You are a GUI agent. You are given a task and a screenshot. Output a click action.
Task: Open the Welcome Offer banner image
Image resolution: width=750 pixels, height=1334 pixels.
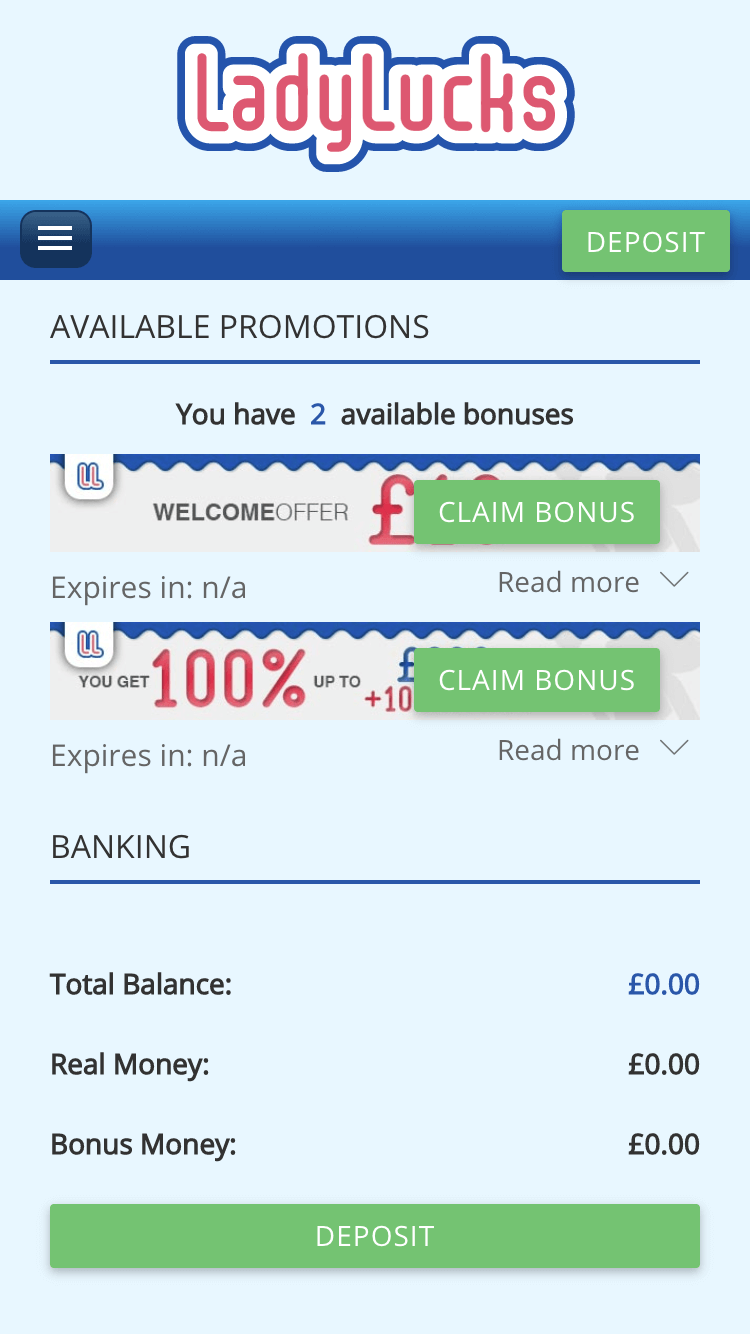(250, 512)
